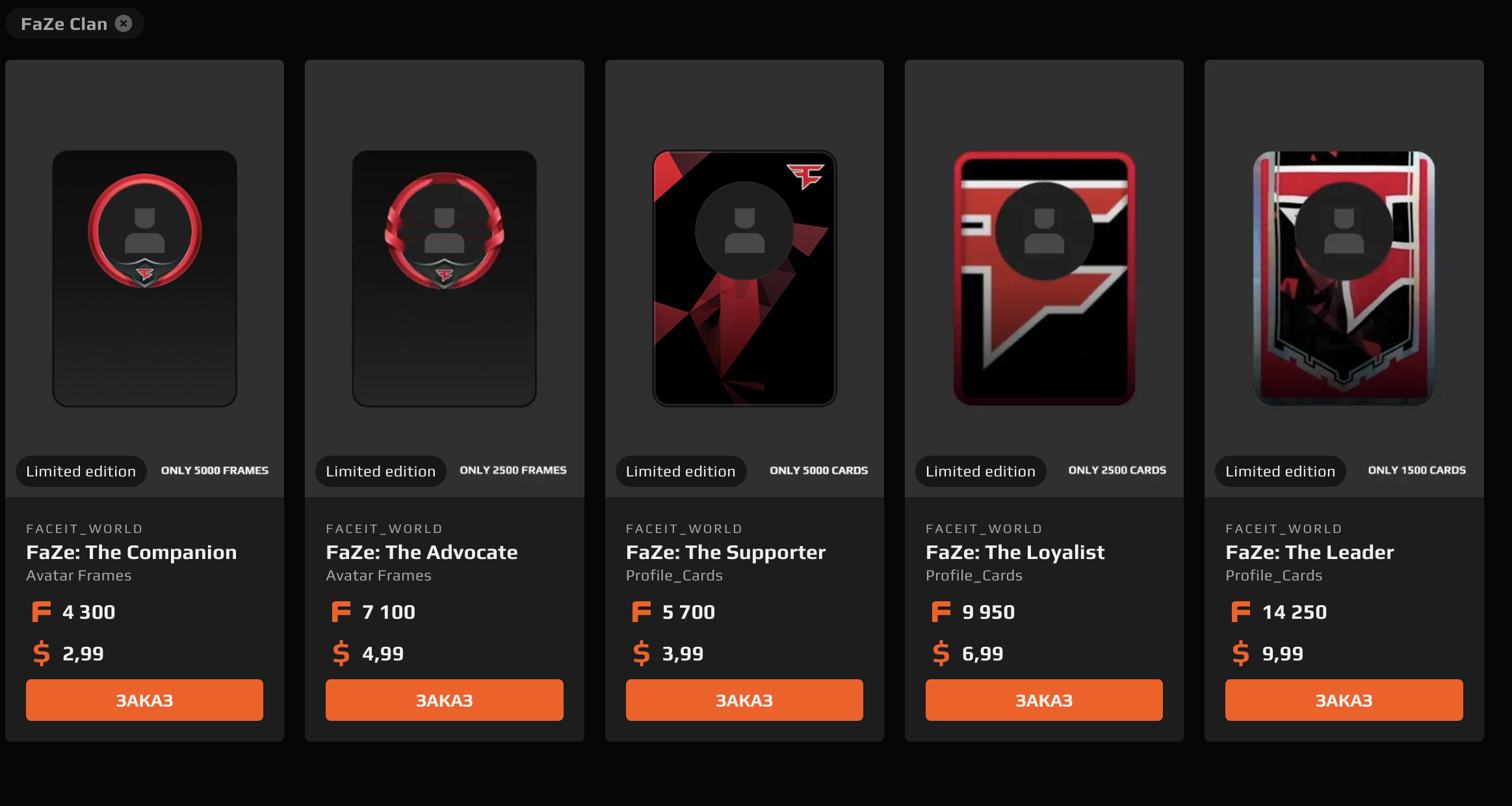1512x806 pixels.
Task: Click Limited edition badge on Supporter card
Action: coord(681,471)
